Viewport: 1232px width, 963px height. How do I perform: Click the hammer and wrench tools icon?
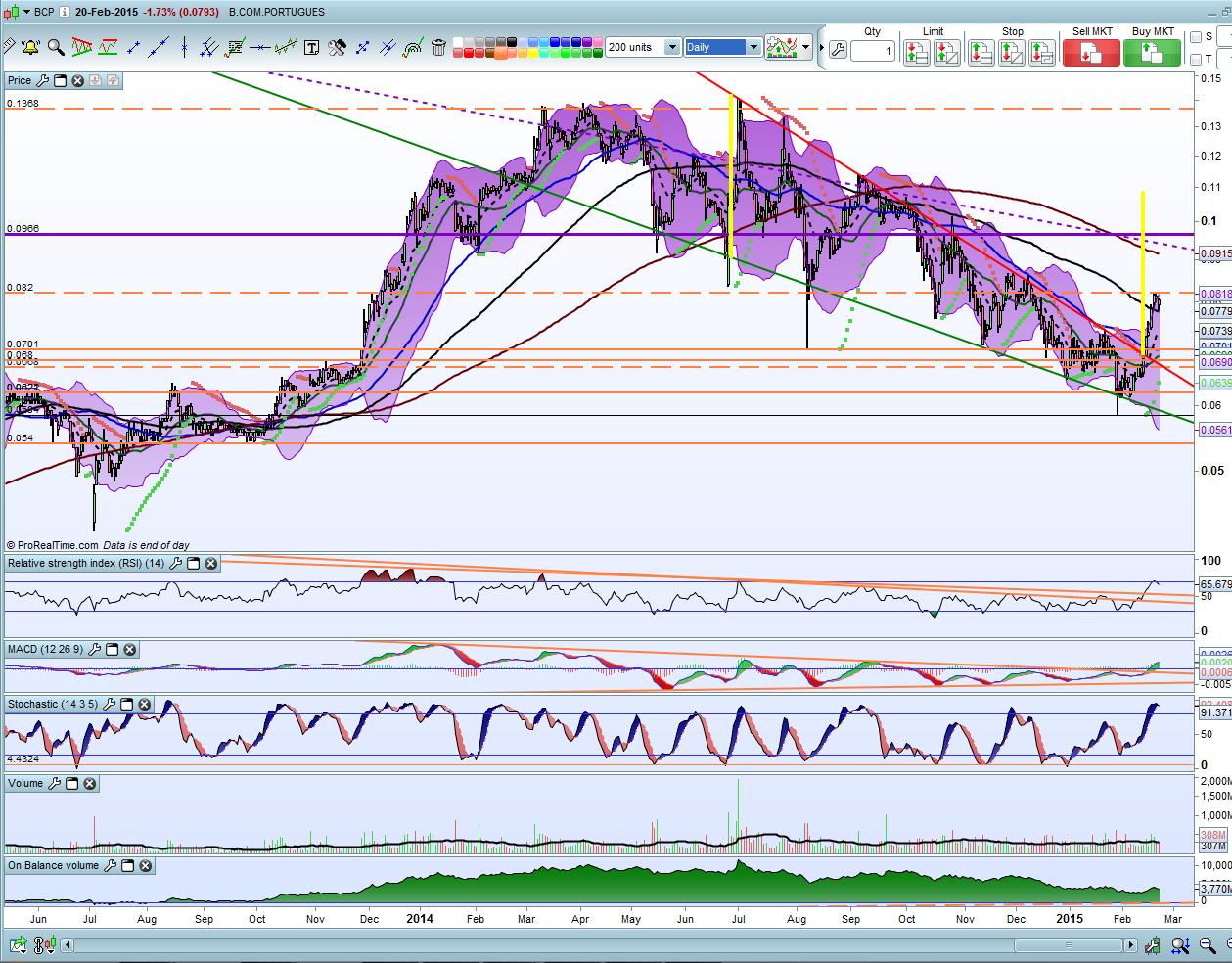pyautogui.click(x=337, y=47)
